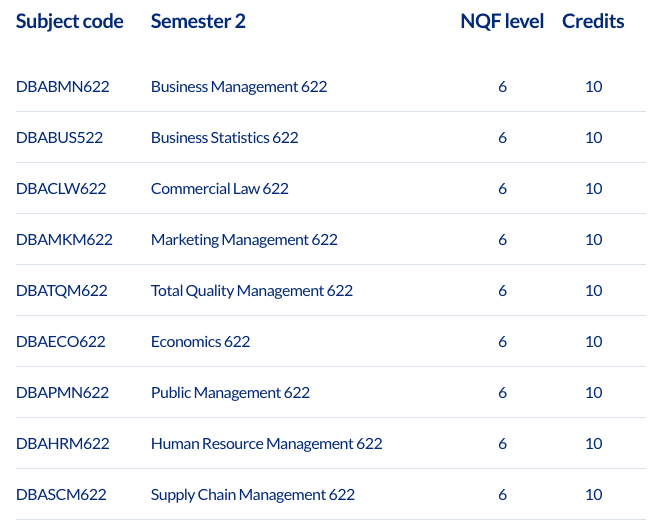
Task: Click credits value for Supply Chain Management
Action: [594, 494]
